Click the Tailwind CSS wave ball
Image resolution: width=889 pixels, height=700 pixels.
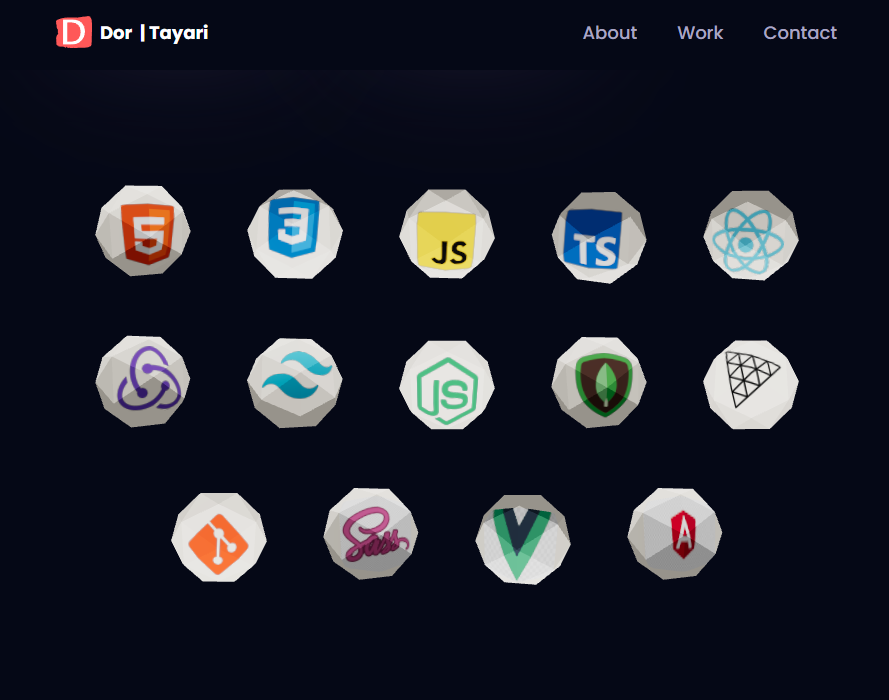295,383
